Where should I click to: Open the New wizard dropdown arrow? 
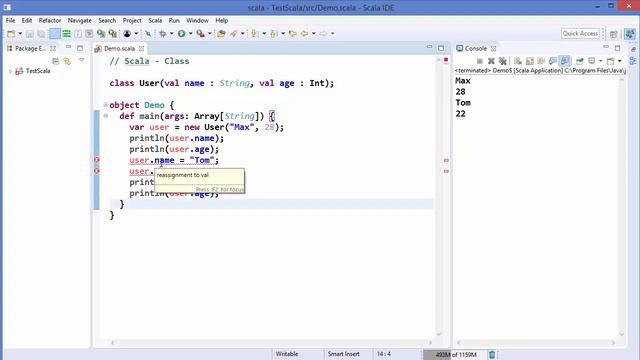(20, 33)
